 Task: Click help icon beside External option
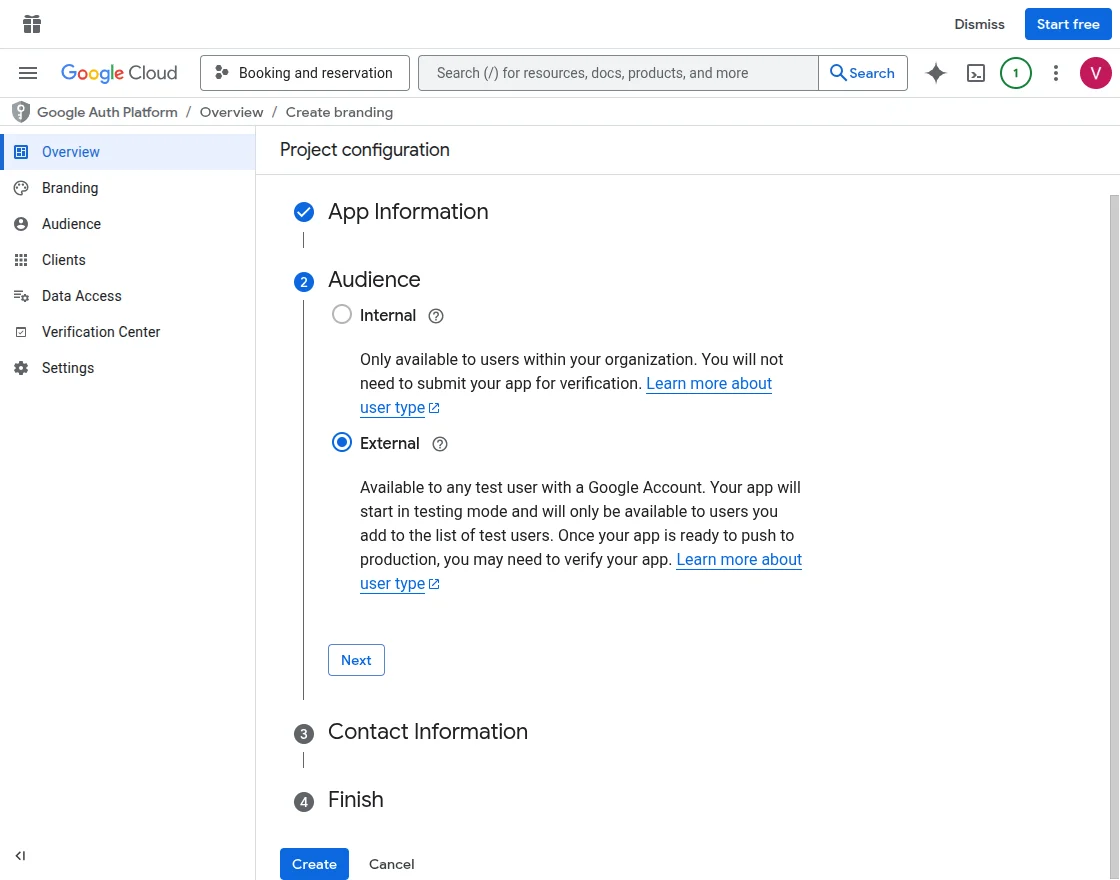click(x=440, y=444)
